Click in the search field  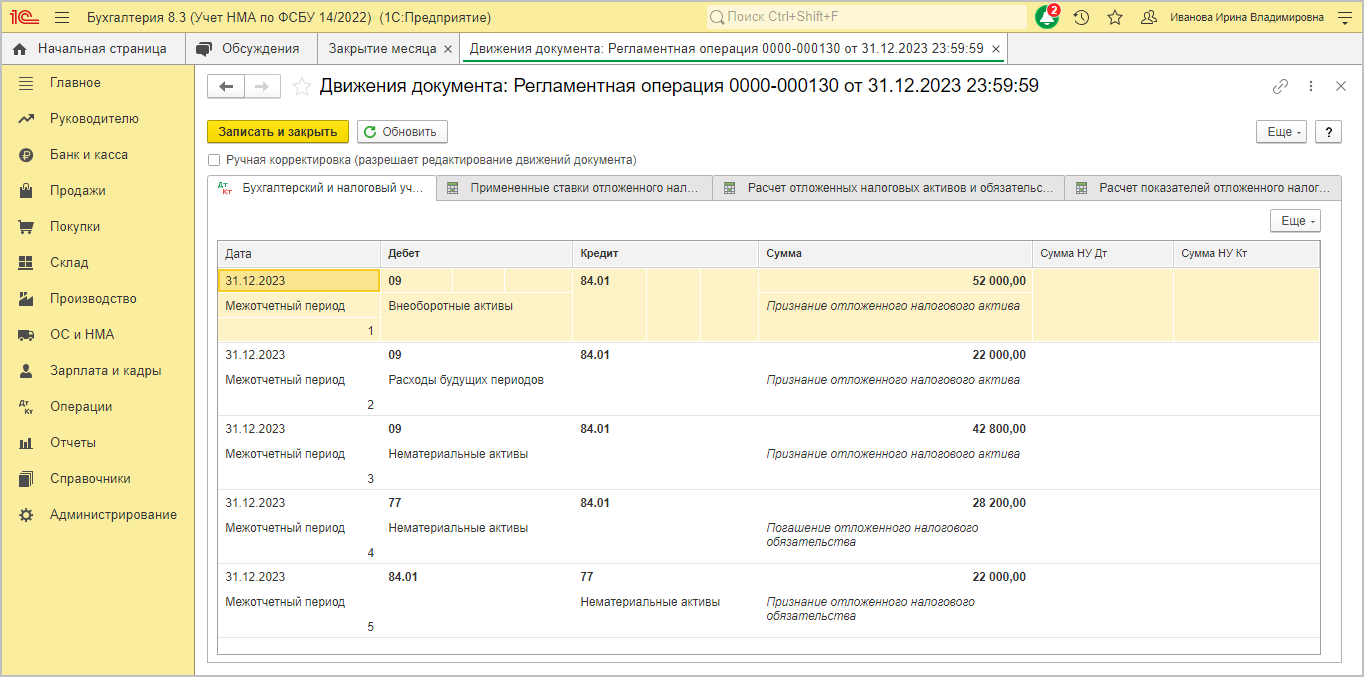870,17
